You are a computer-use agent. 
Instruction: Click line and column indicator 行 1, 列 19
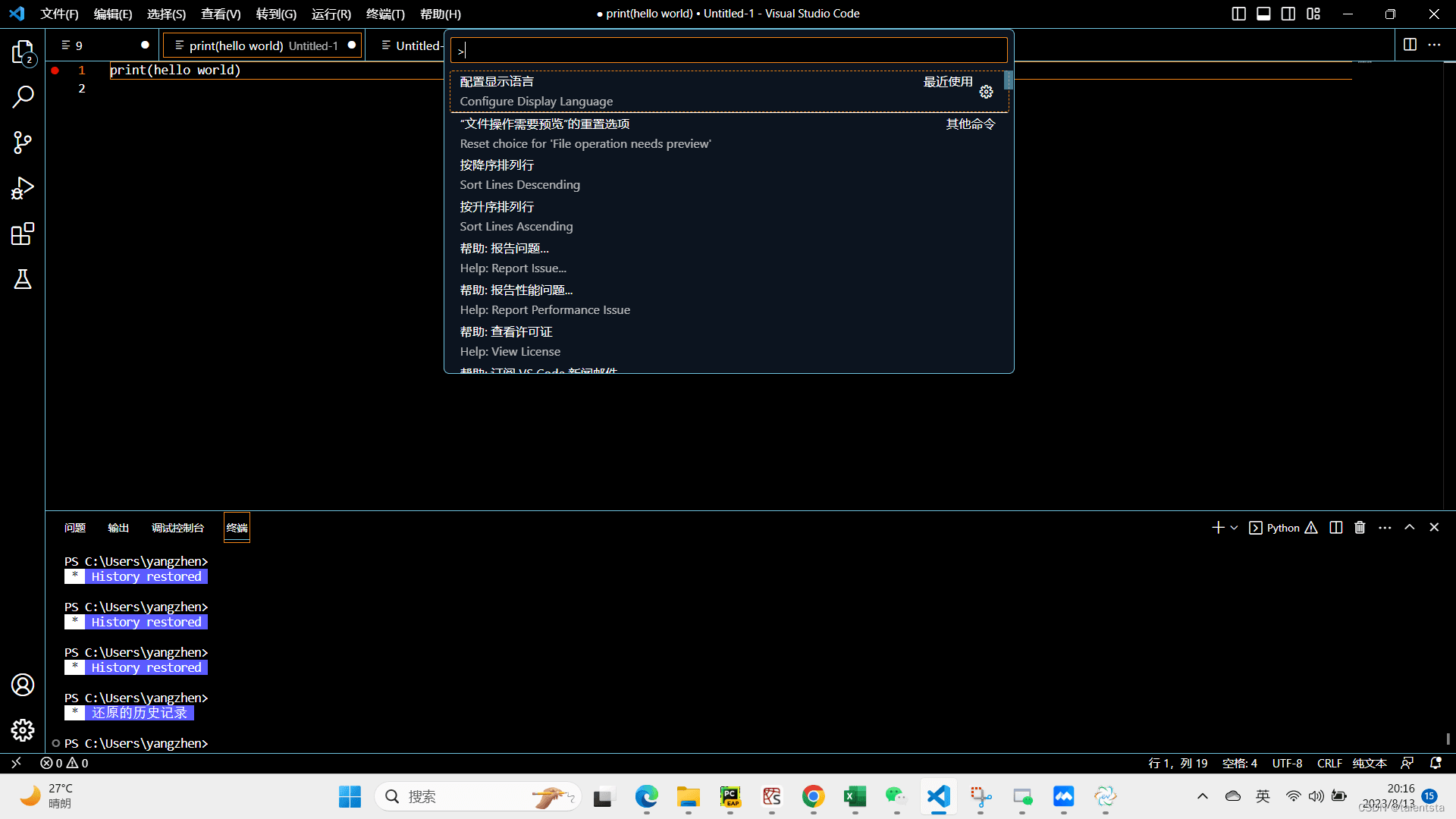pos(1178,763)
